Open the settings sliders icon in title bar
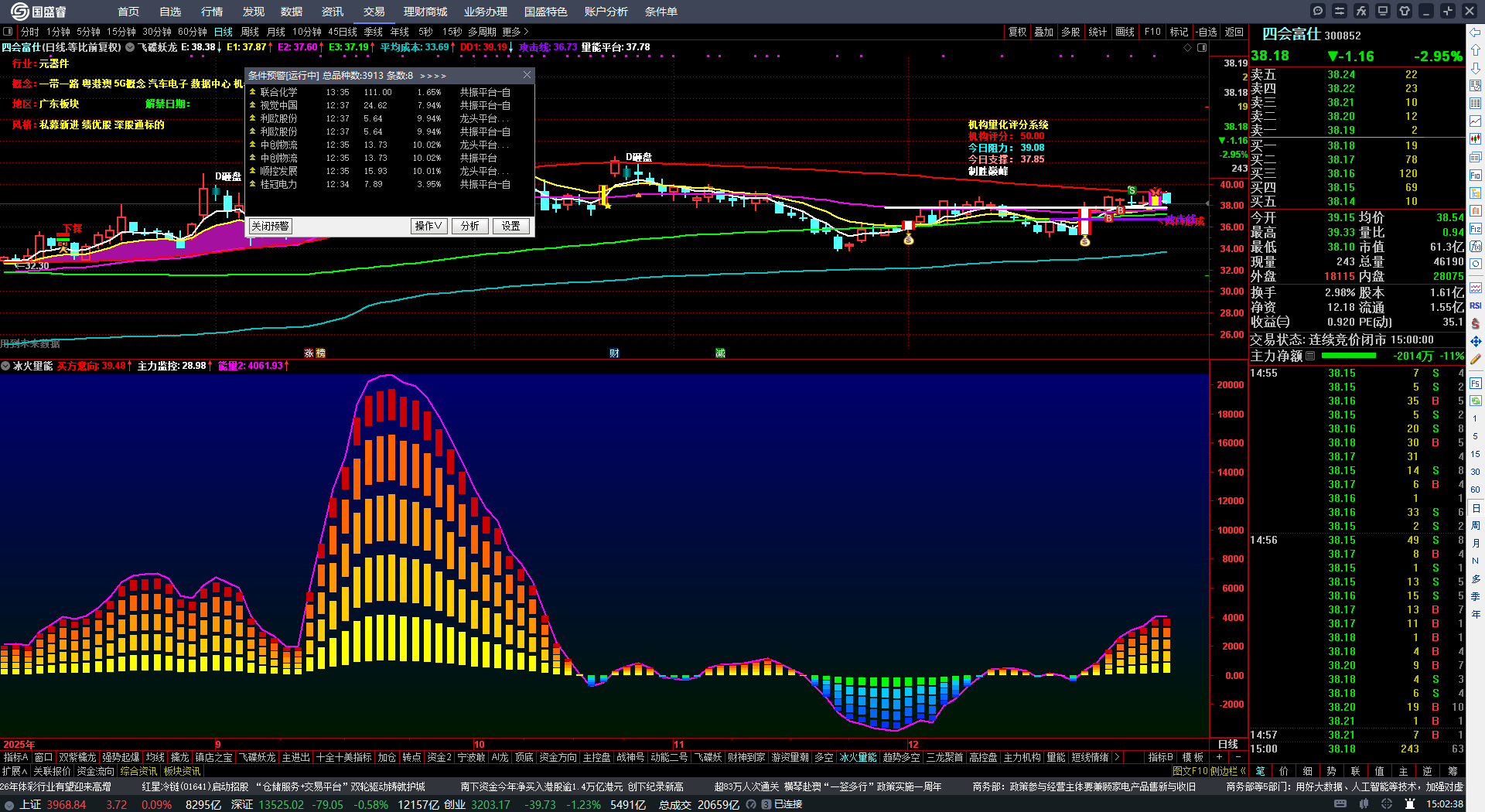Image resolution: width=1485 pixels, height=812 pixels. pyautogui.click(x=1340, y=11)
